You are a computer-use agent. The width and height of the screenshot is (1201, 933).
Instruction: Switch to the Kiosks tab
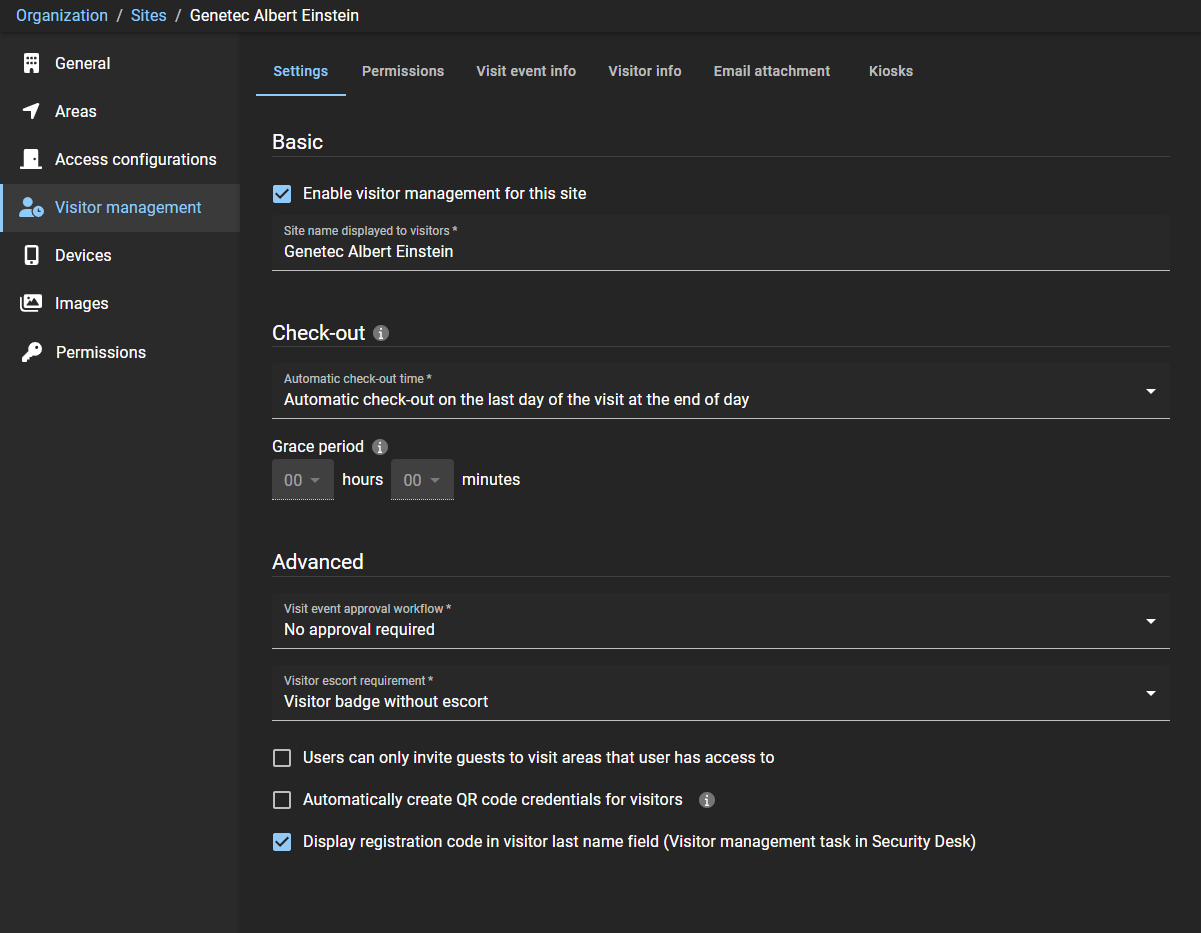(x=890, y=71)
